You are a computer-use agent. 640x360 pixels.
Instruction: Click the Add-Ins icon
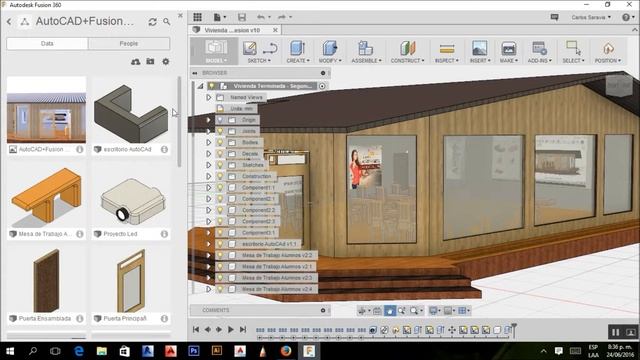pos(539,48)
